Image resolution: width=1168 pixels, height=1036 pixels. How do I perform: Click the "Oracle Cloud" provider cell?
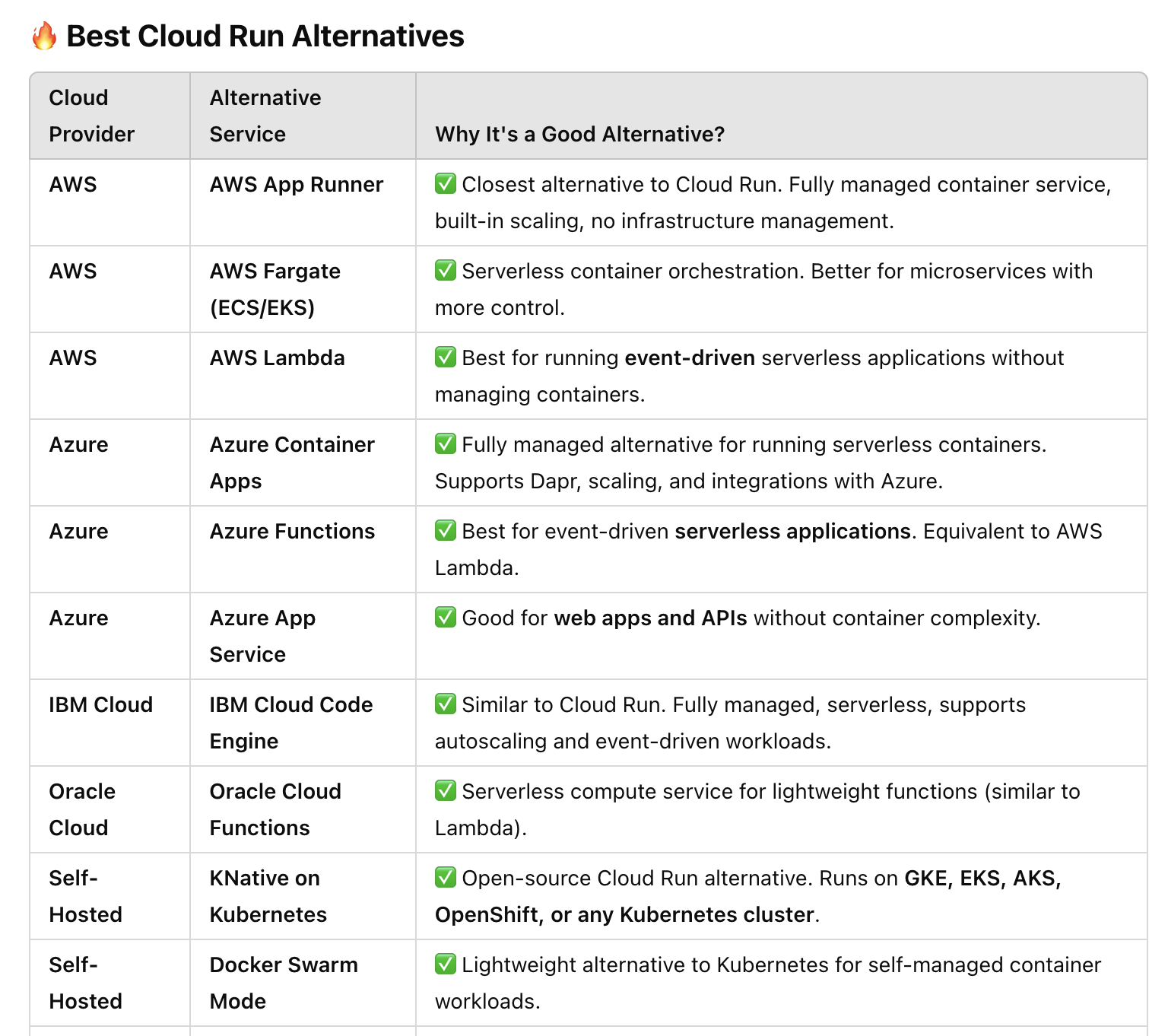coord(81,809)
